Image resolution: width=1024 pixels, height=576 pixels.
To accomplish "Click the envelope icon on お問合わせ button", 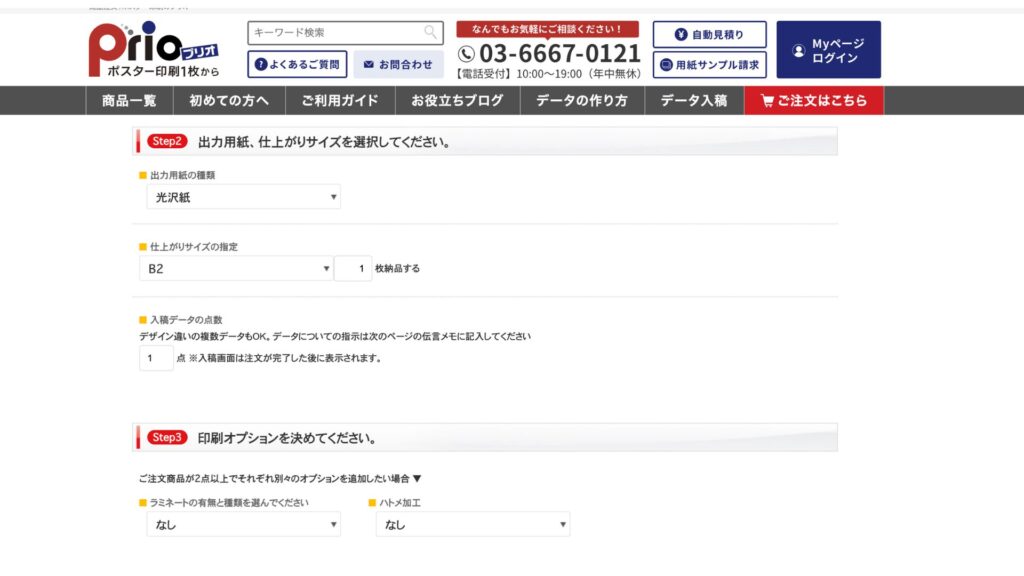I will tap(368, 62).
